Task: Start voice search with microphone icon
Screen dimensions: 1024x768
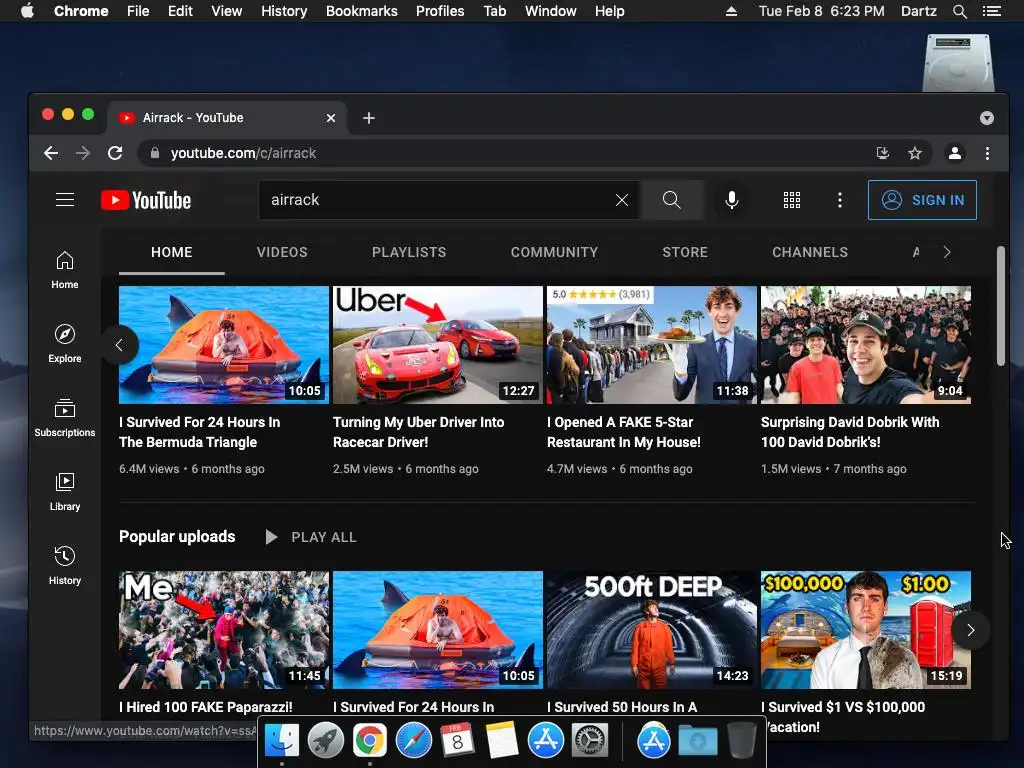Action: [731, 200]
